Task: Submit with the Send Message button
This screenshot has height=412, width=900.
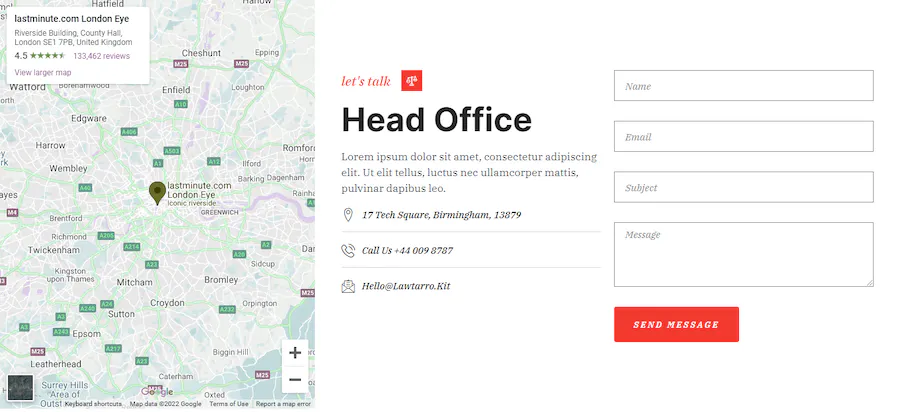Action: 676,324
